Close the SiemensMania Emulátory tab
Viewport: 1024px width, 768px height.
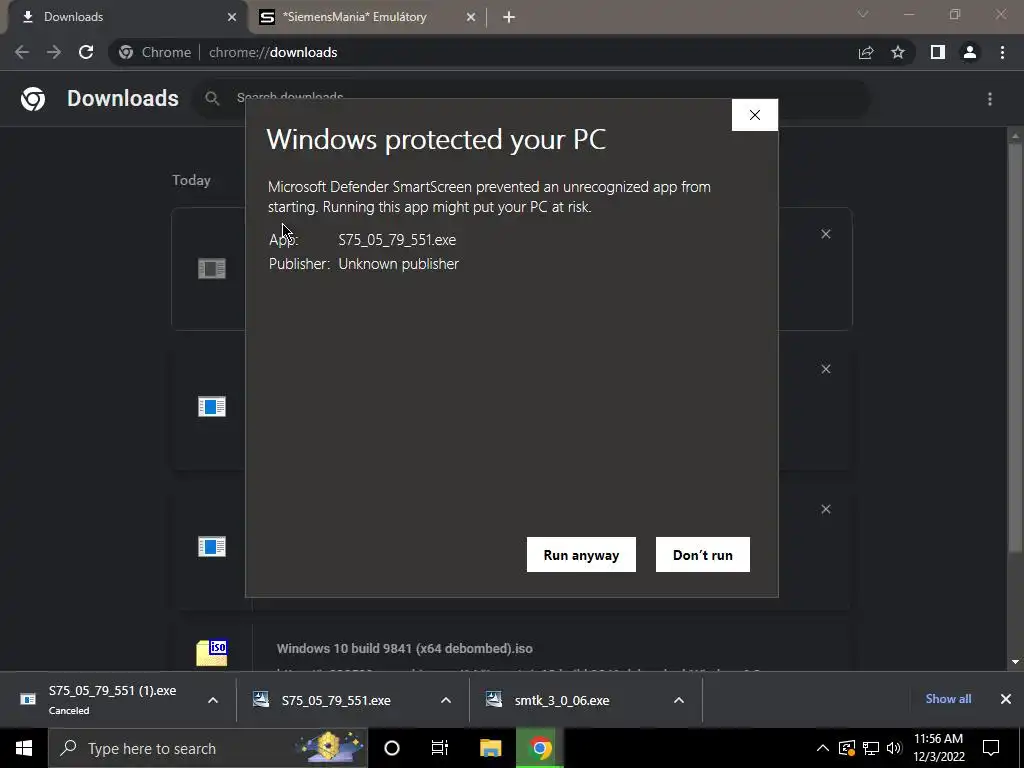pos(471,17)
